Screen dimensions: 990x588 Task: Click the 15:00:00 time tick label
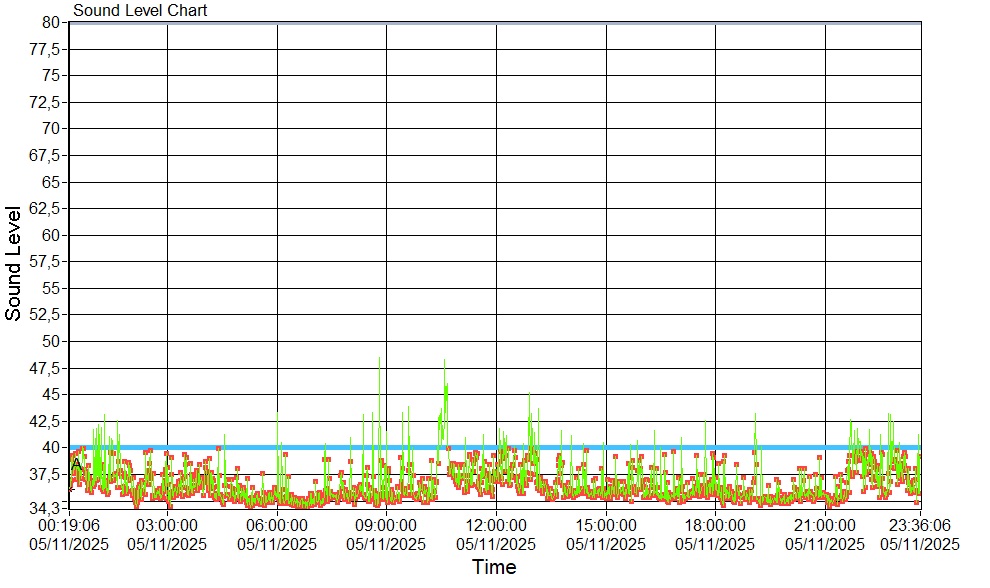click(606, 525)
